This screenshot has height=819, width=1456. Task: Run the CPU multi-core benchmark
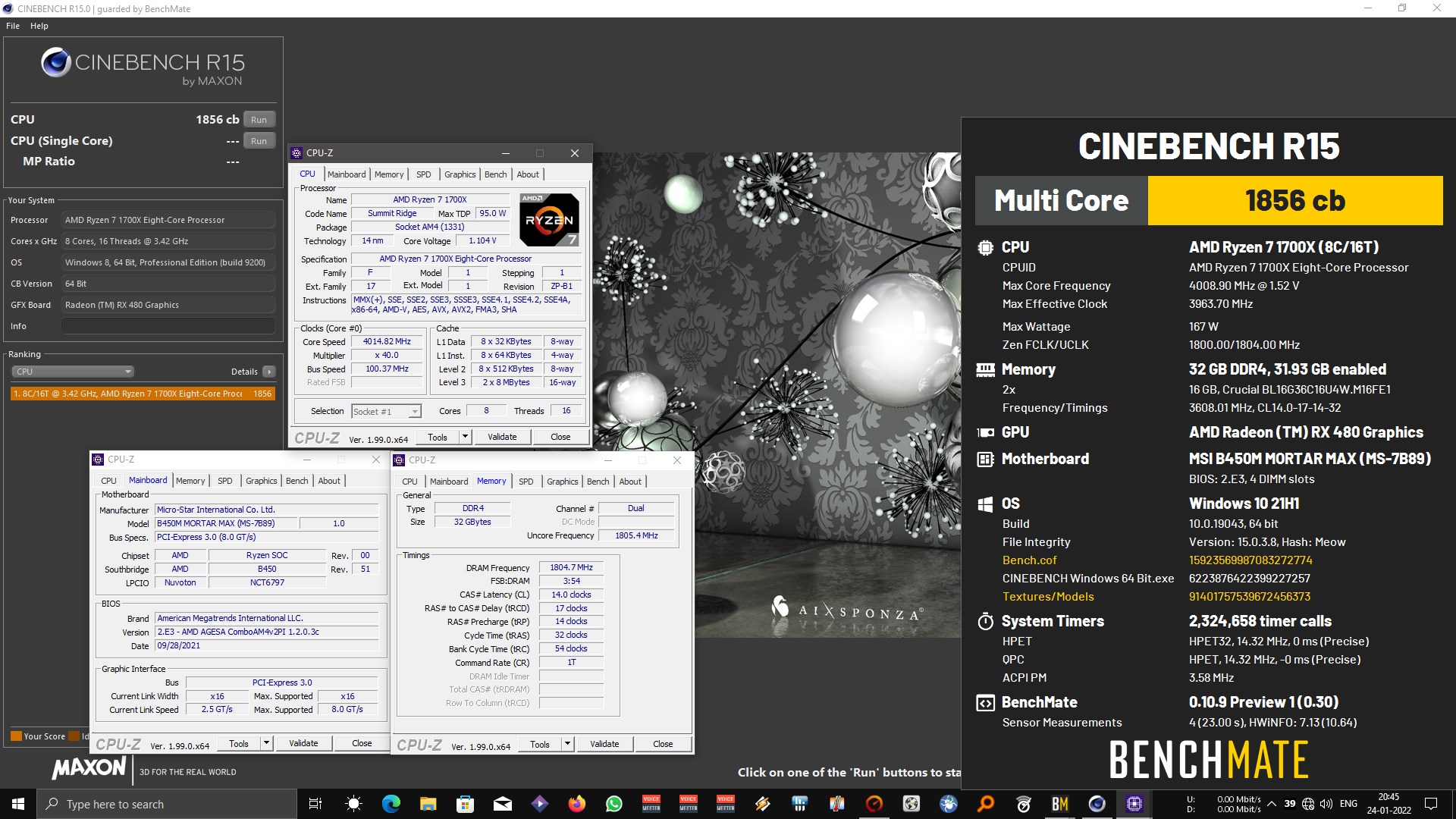point(259,119)
